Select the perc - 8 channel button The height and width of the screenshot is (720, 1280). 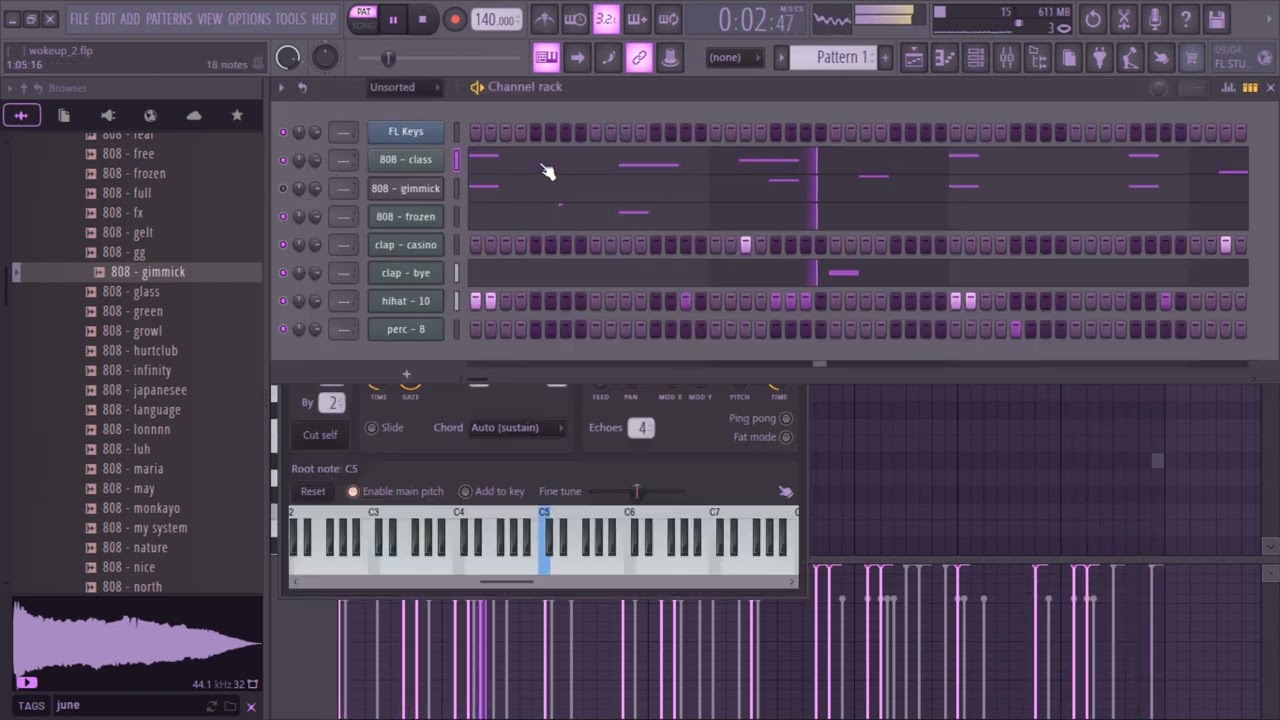pyautogui.click(x=405, y=329)
